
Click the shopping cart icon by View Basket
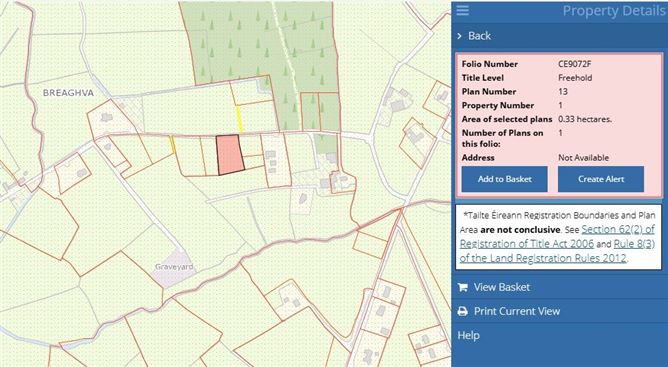[x=463, y=287]
